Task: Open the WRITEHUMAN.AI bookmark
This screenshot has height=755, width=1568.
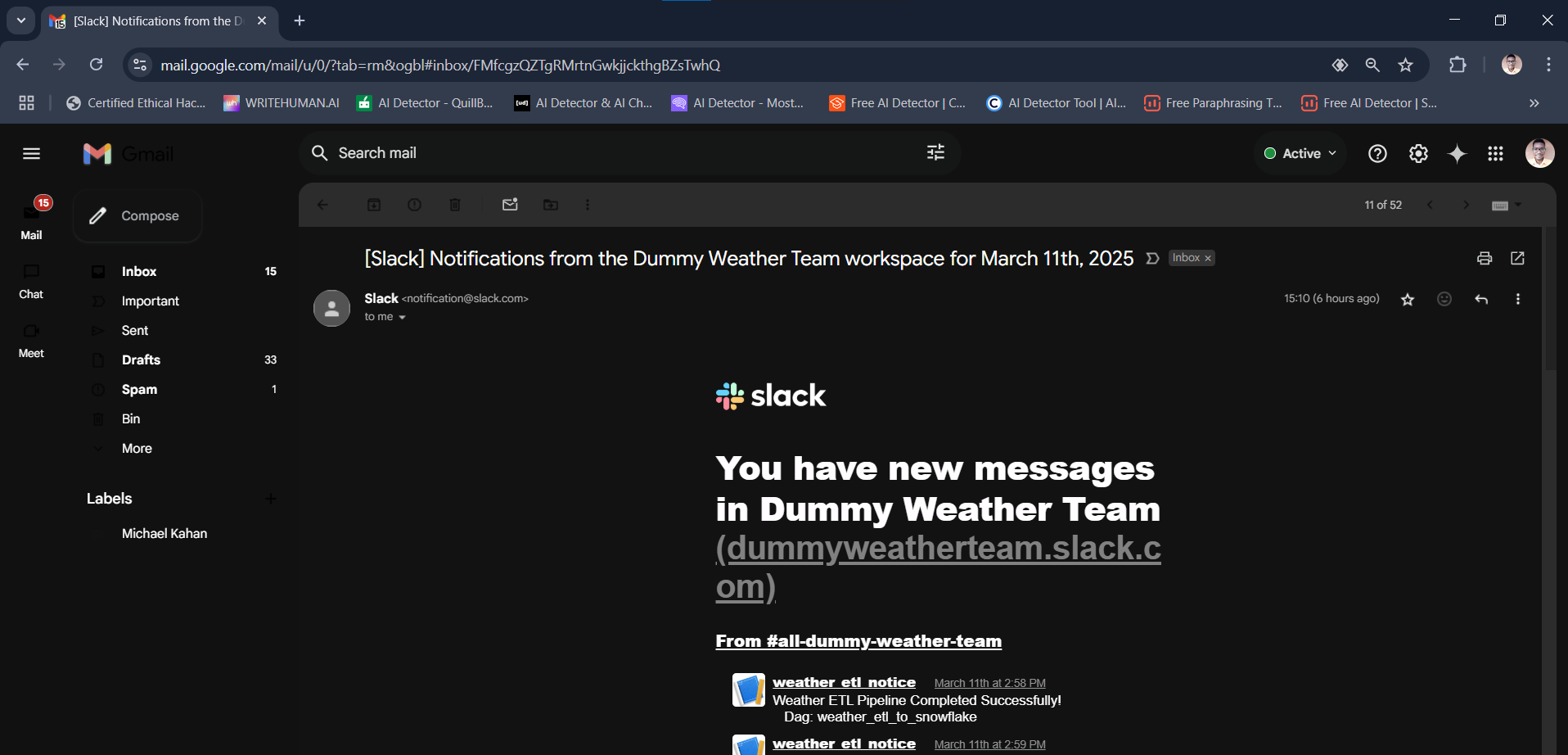Action: (x=282, y=103)
